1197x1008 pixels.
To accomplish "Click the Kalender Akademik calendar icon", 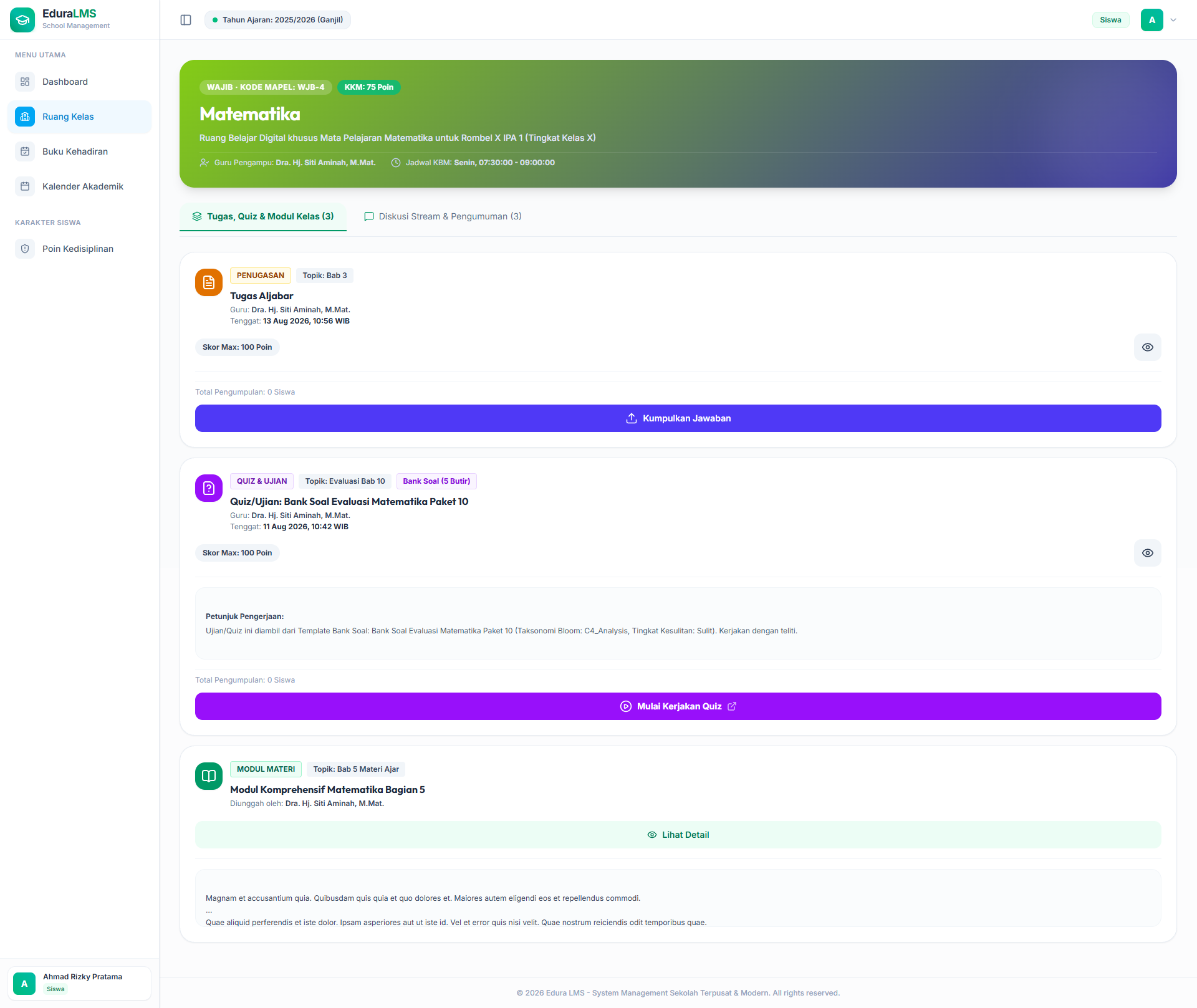I will coord(25,186).
